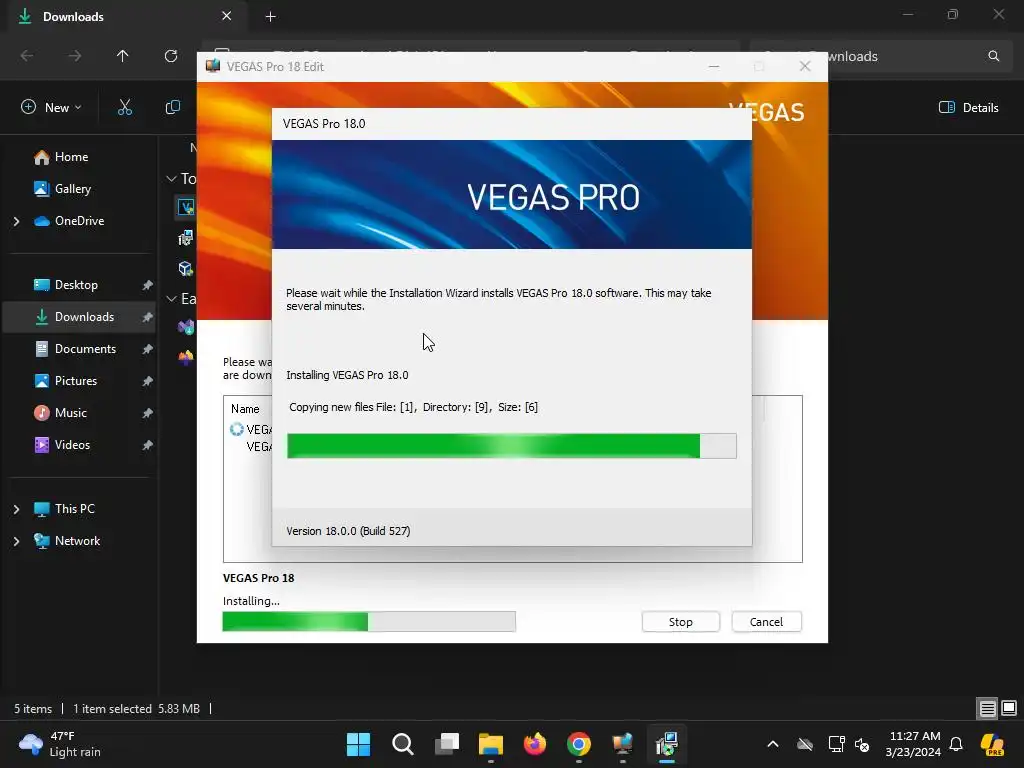The width and height of the screenshot is (1024, 768).
Task: Open the weather widget showing Light rain
Action: tap(60, 744)
